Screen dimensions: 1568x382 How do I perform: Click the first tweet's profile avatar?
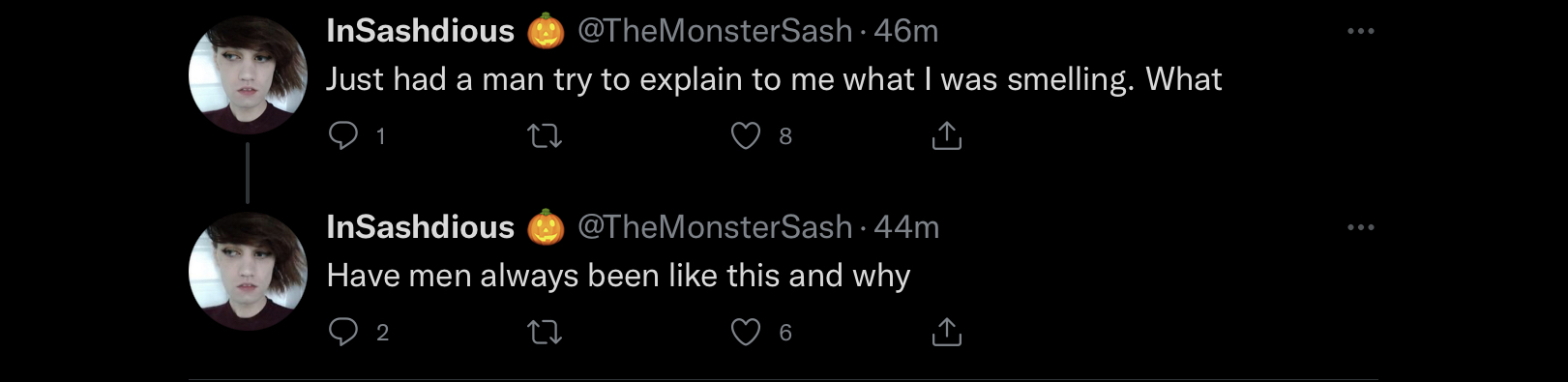248,74
